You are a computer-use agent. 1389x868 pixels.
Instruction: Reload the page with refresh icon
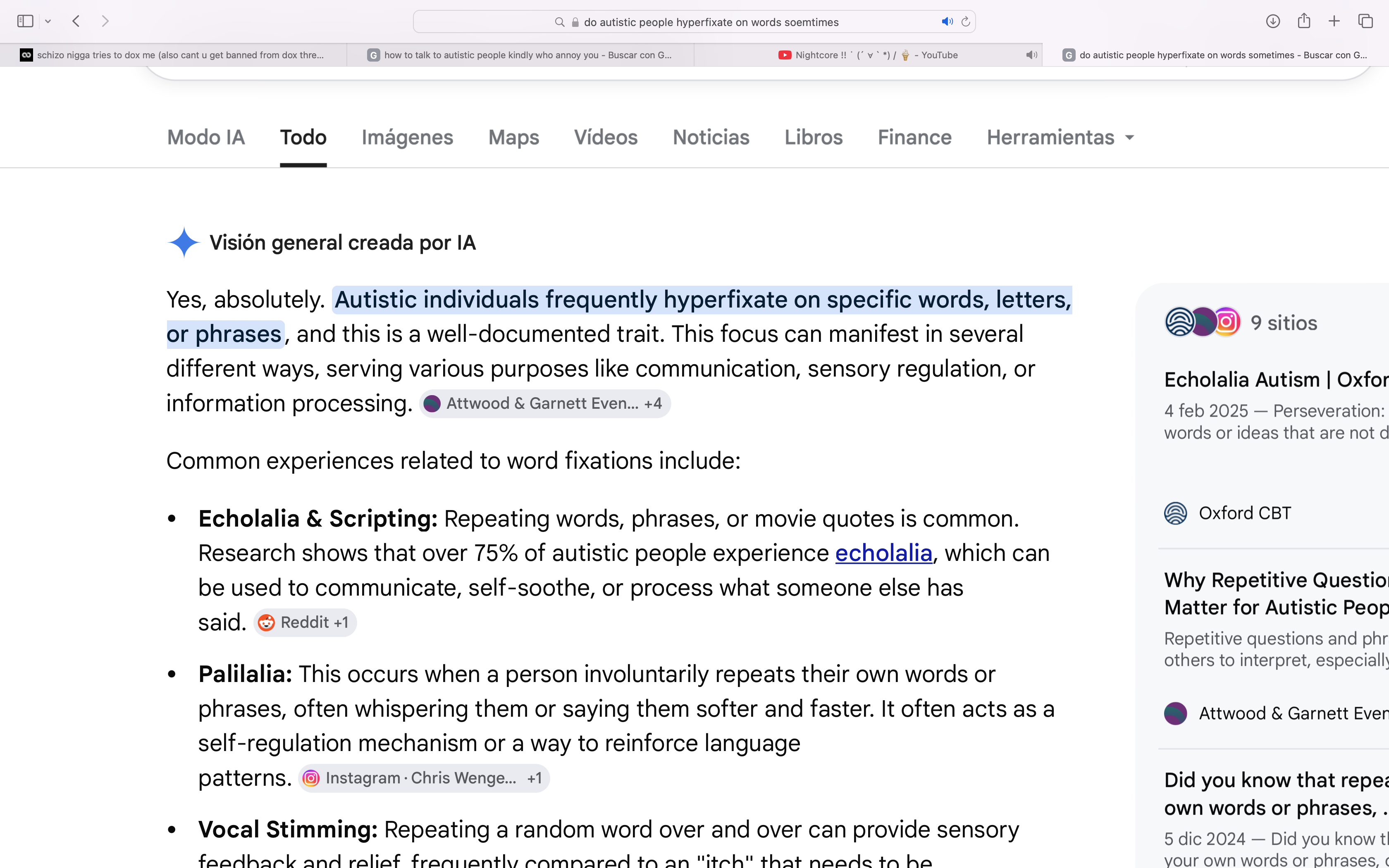tap(965, 22)
